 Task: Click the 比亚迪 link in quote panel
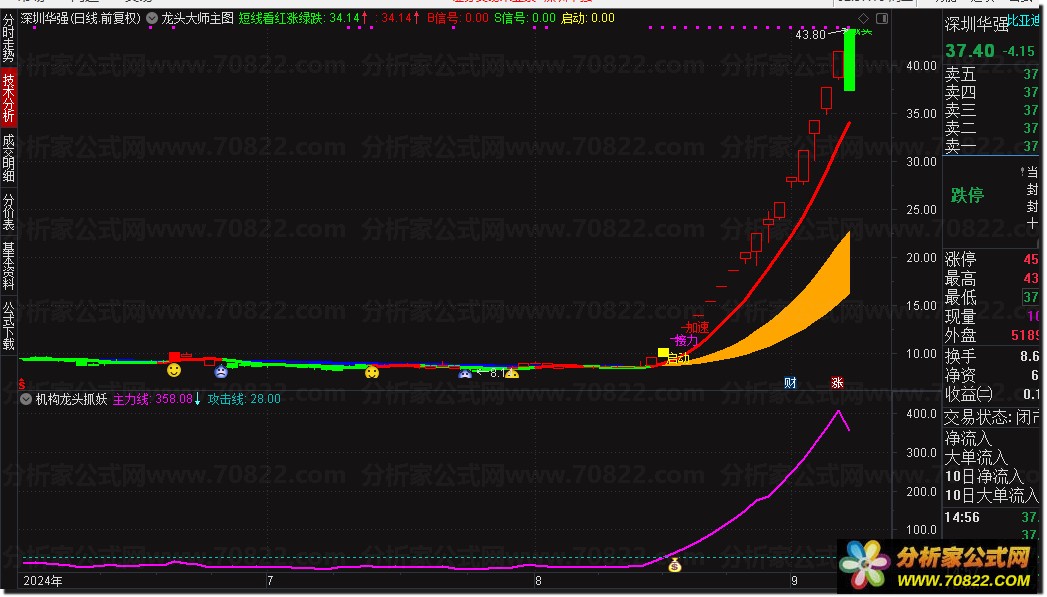1024,21
